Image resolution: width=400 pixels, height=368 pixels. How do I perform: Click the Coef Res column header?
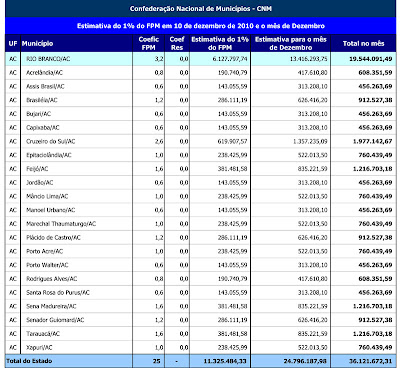pyautogui.click(x=177, y=44)
